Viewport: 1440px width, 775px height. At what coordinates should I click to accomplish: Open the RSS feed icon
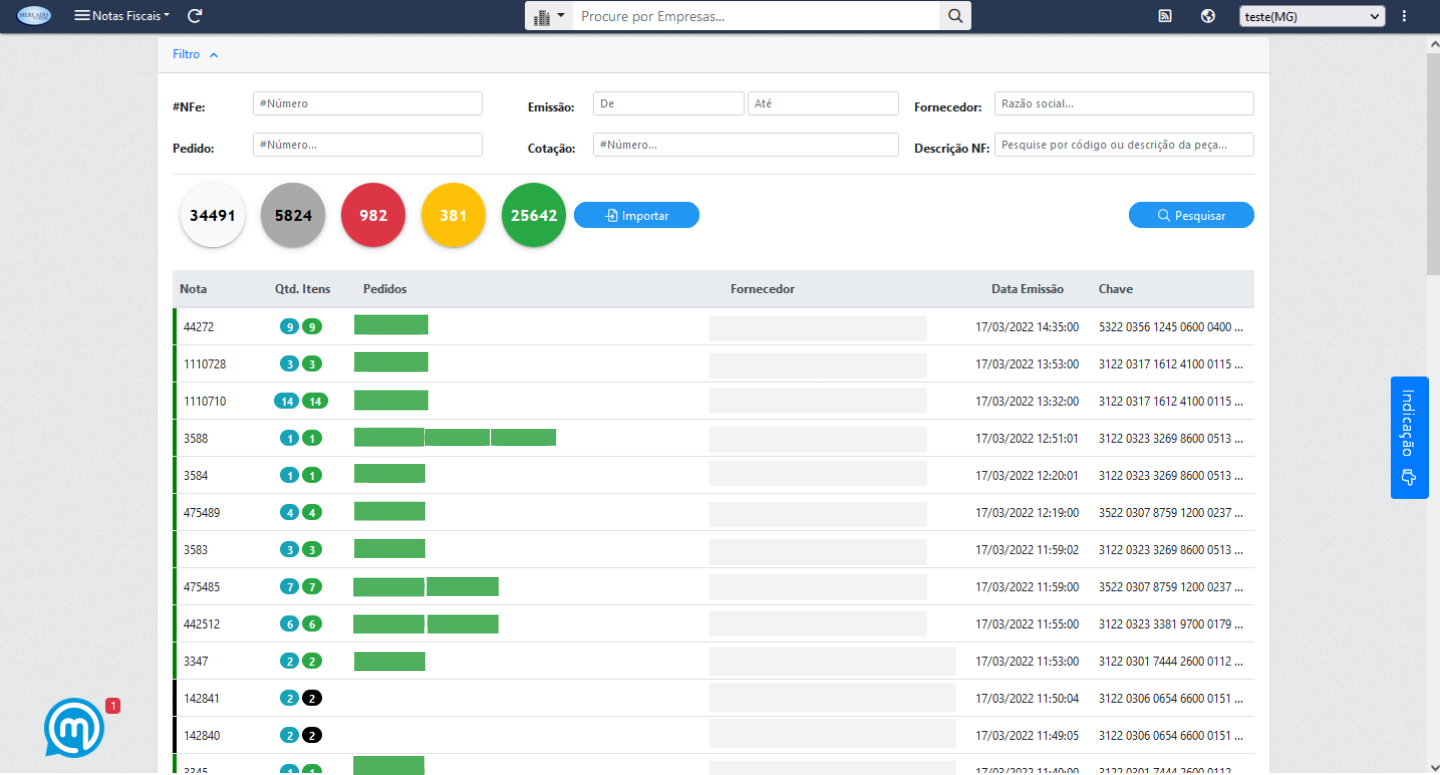tap(1165, 16)
